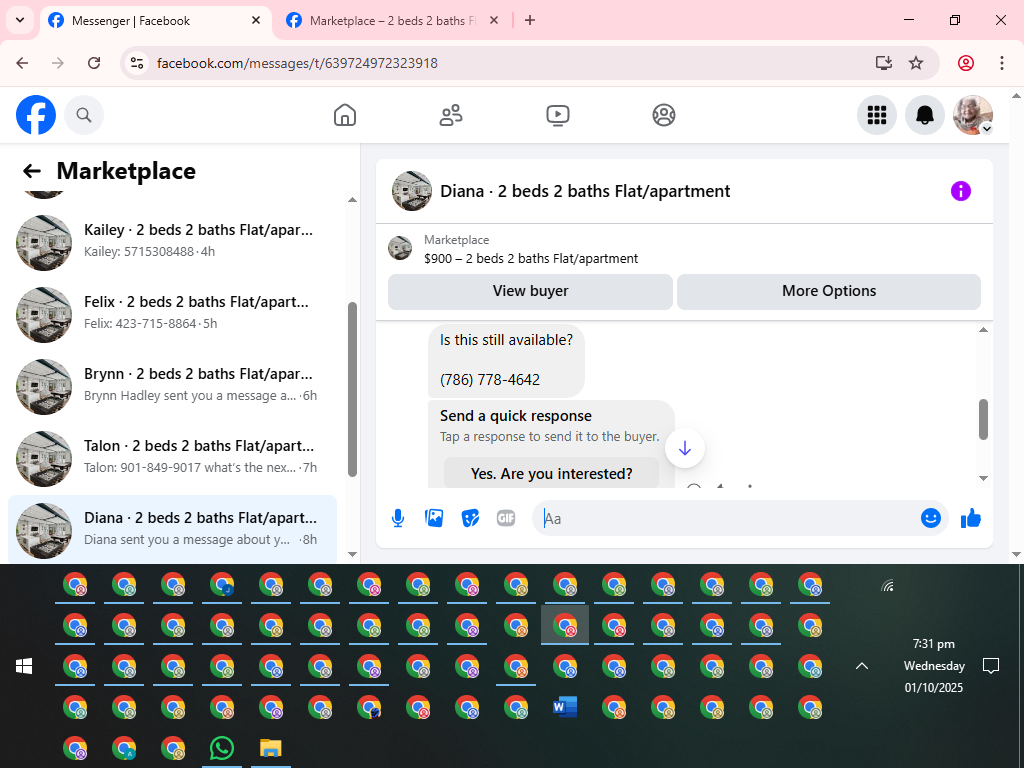Open Windows Start menu
Viewport: 1024px width, 768px height.
coord(24,666)
